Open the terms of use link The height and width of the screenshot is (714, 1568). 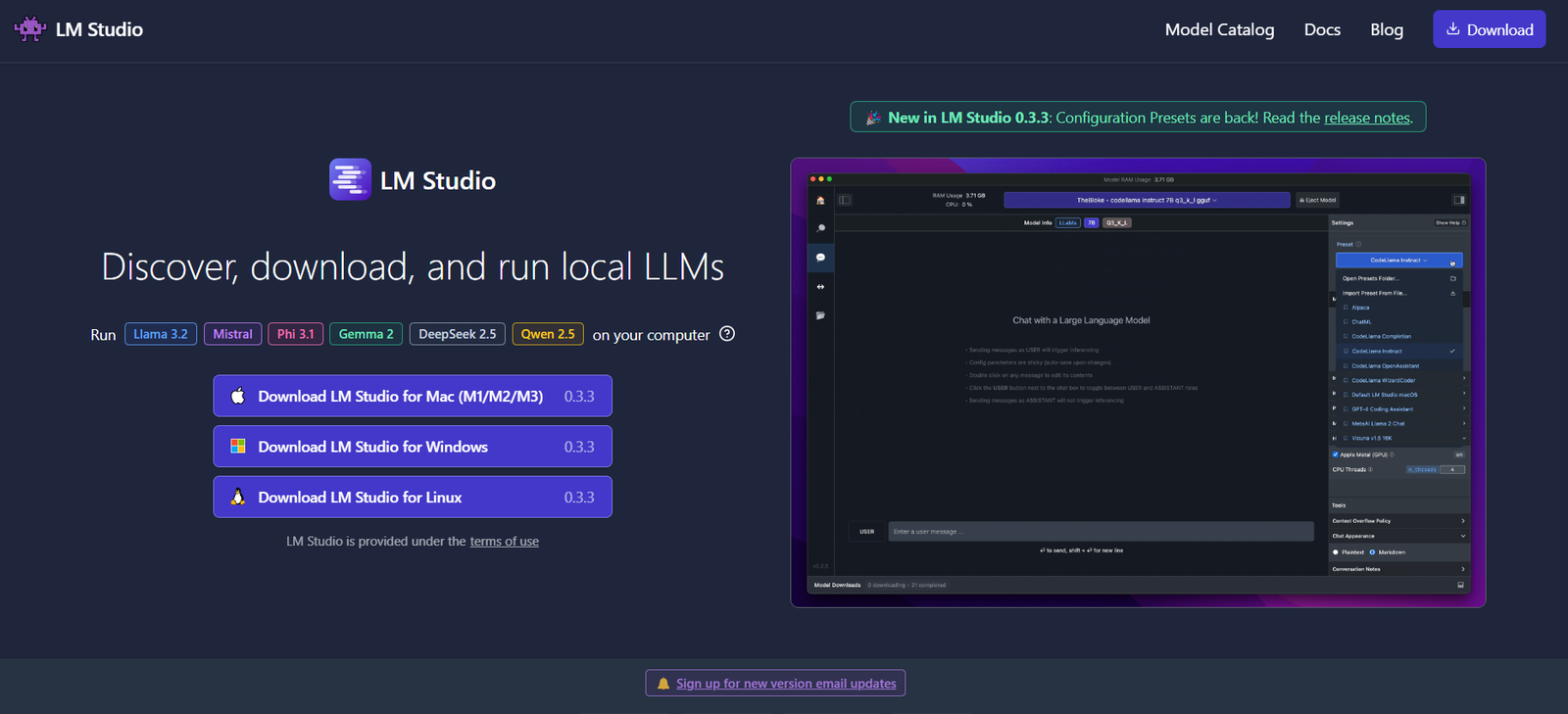pos(504,541)
